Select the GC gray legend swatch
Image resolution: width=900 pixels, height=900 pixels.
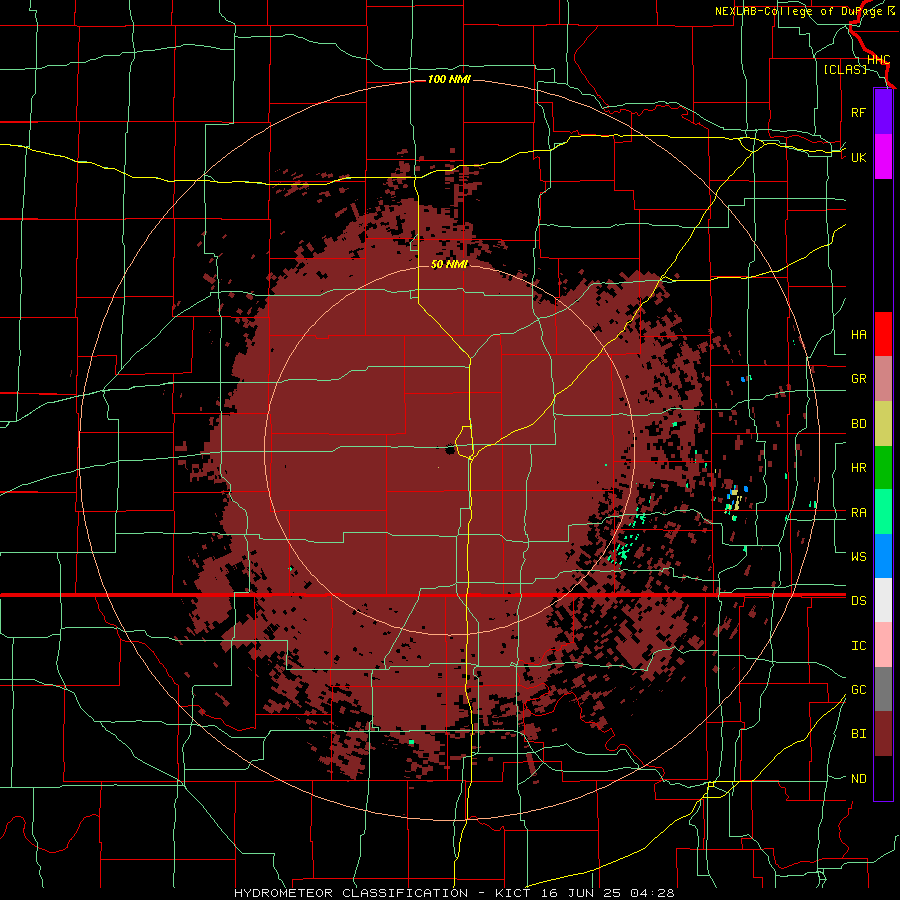point(883,689)
